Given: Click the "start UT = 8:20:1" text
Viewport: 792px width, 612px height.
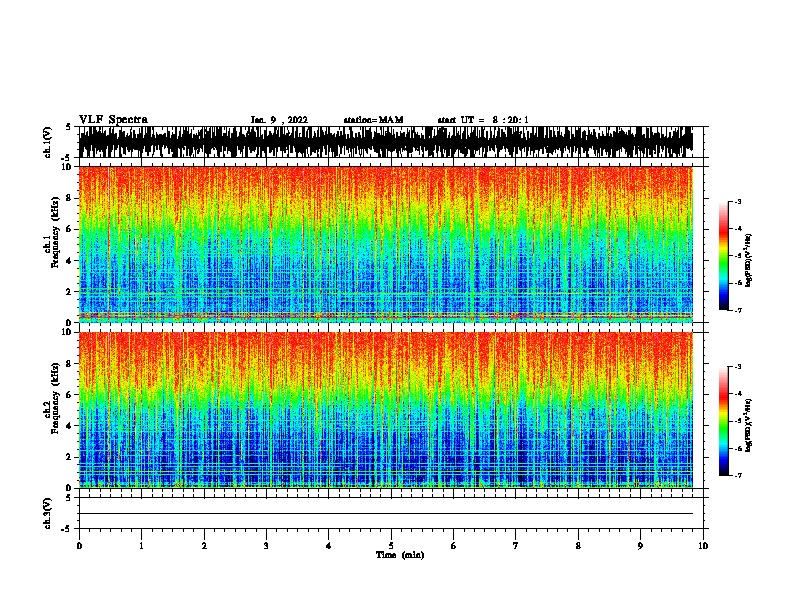Looking at the screenshot, I should (x=483, y=120).
